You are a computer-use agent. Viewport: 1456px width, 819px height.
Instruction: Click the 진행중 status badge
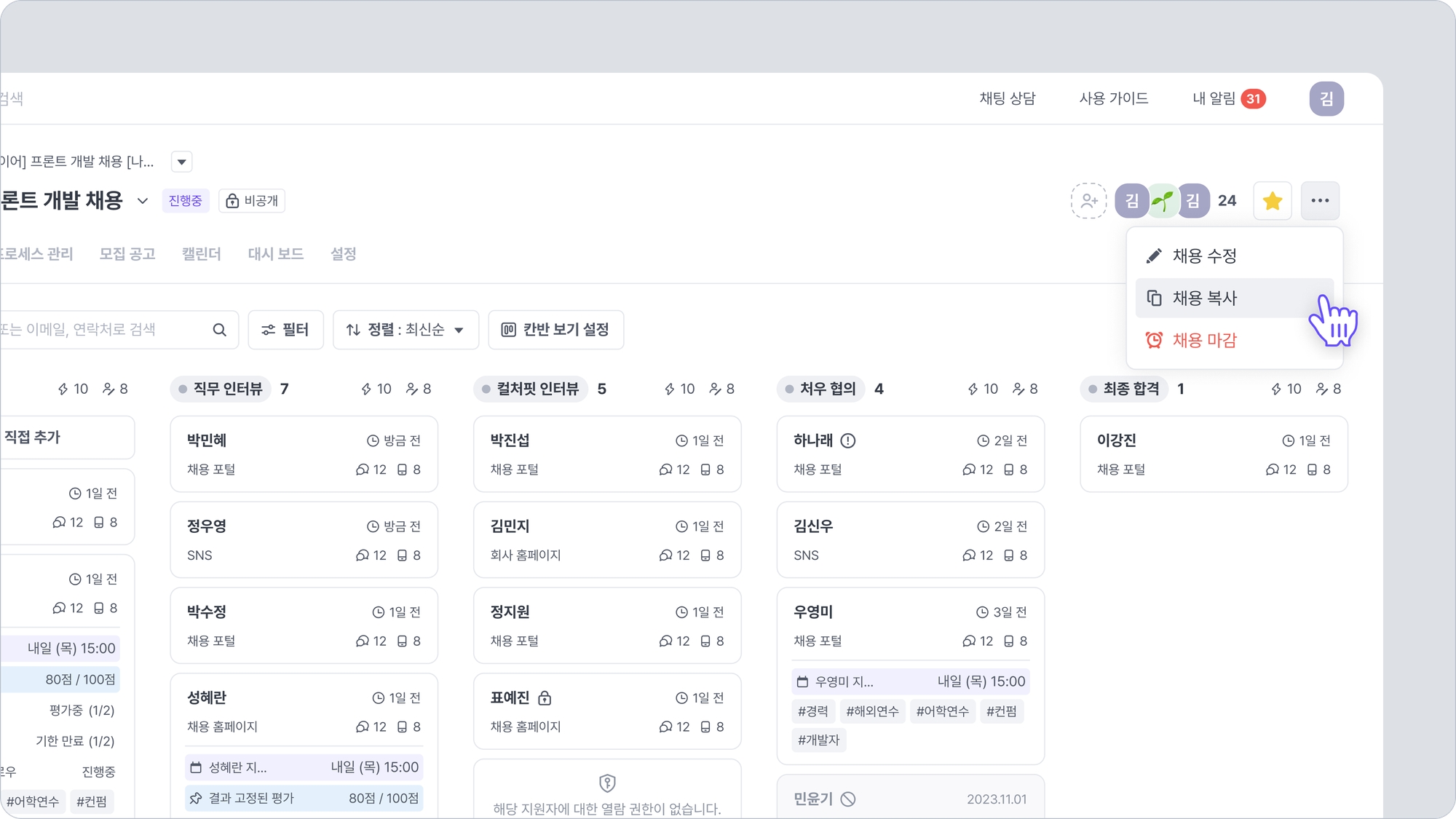(x=186, y=201)
